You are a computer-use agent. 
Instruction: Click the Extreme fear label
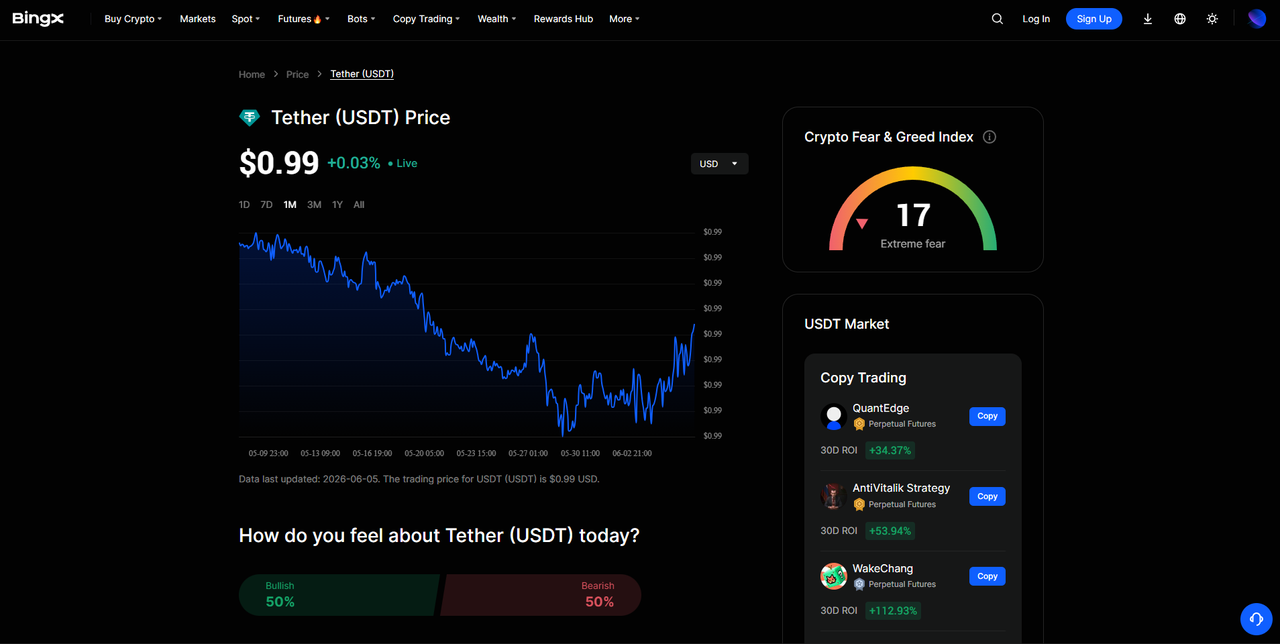[x=913, y=244]
